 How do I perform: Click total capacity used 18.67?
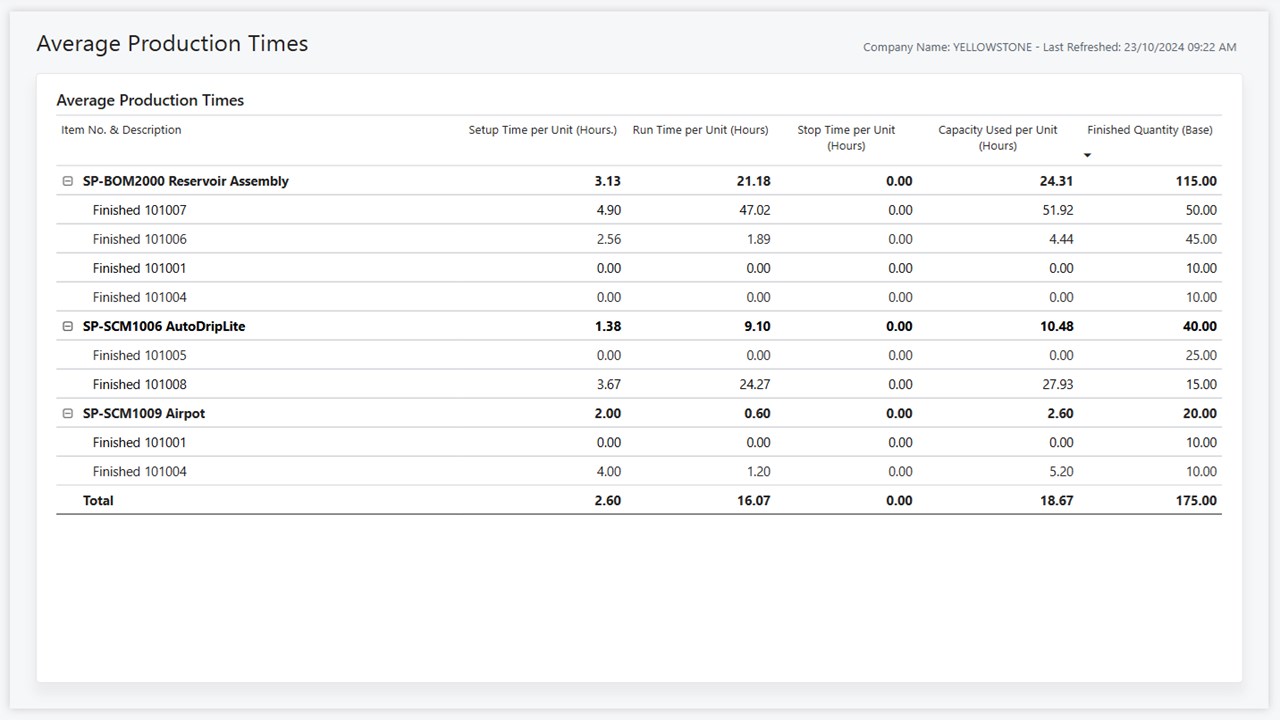point(1056,500)
